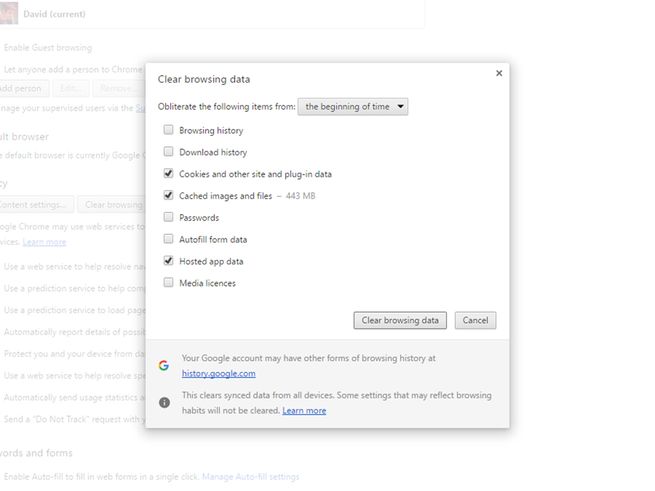
Task: Disable the Hosted app data checkbox
Action: click(168, 262)
